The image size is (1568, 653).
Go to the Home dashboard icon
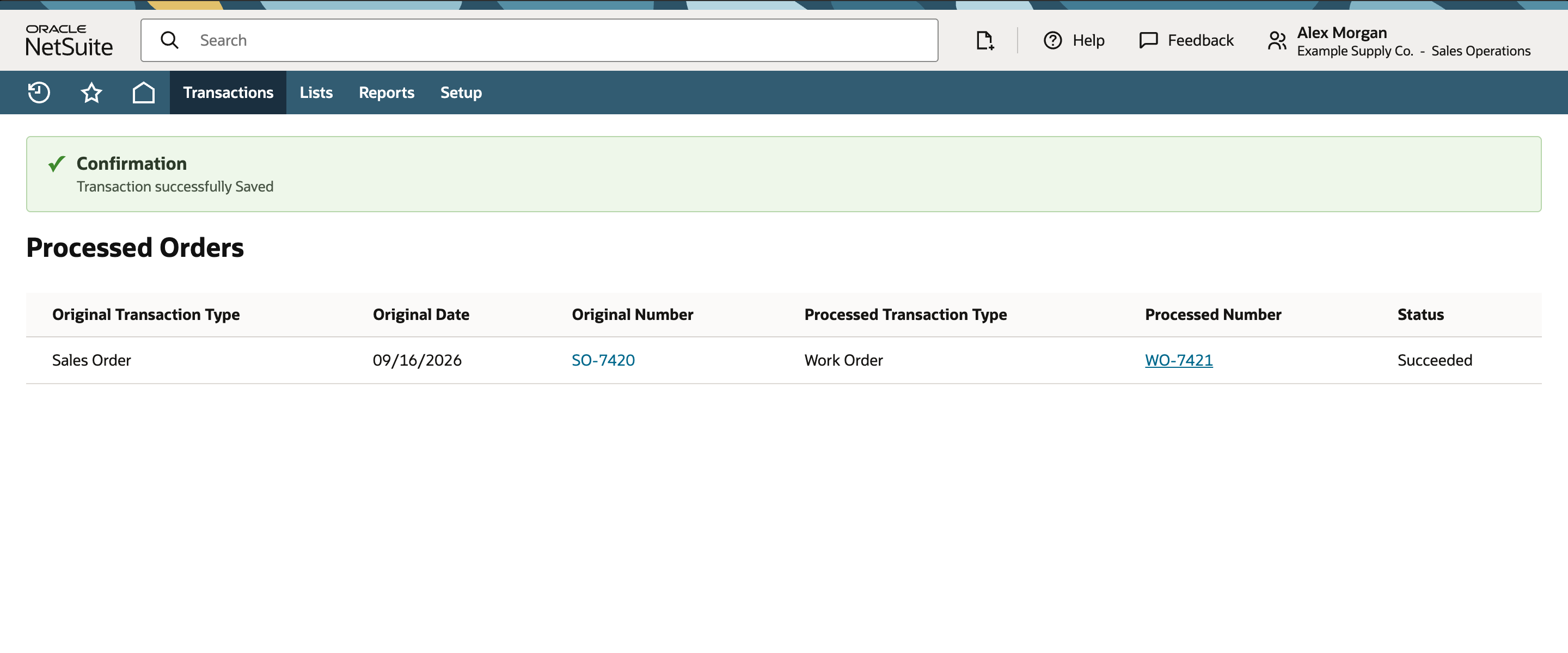click(144, 93)
